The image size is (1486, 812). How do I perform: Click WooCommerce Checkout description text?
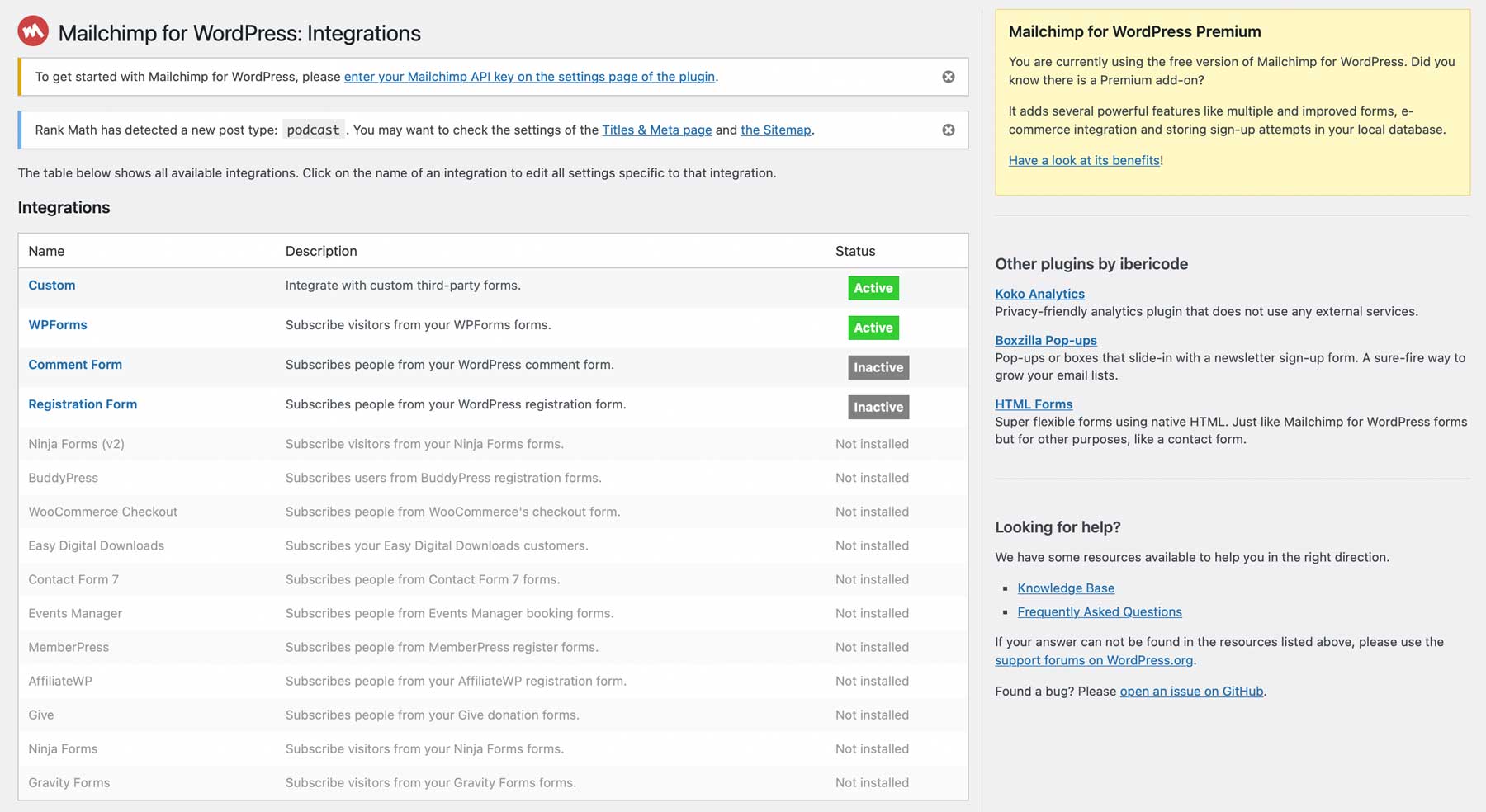[x=452, y=512]
